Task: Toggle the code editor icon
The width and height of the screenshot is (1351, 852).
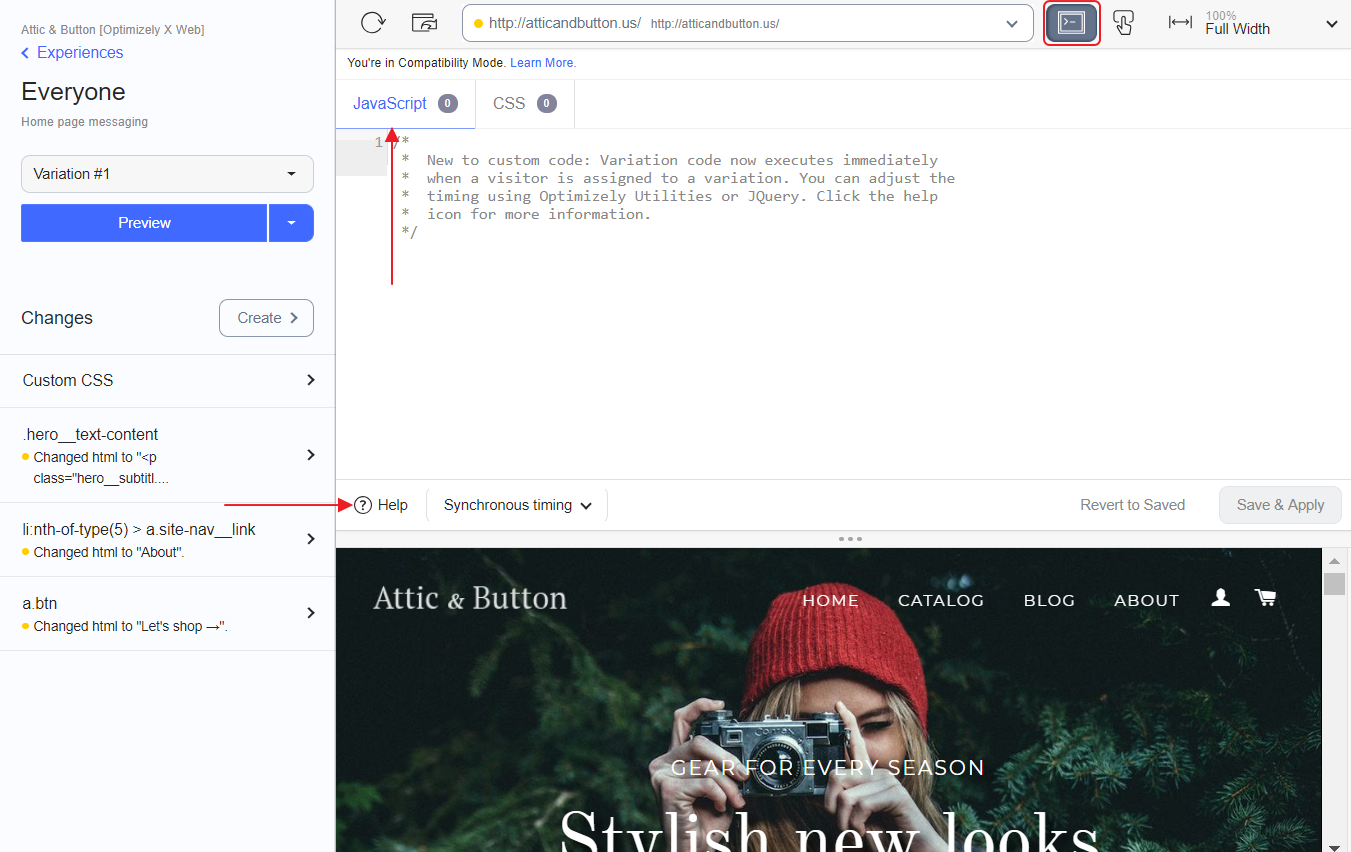Action: [1071, 23]
